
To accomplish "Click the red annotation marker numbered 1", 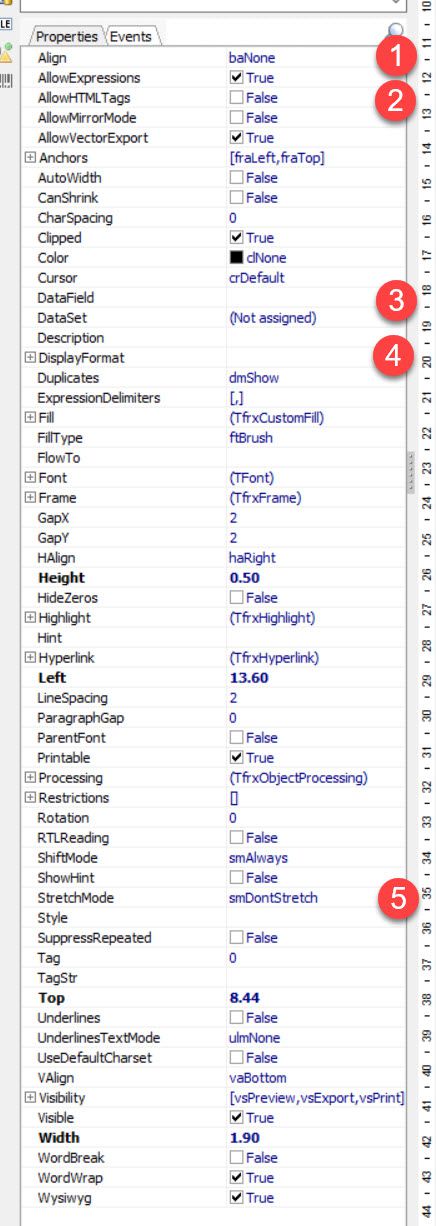I will click(397, 58).
